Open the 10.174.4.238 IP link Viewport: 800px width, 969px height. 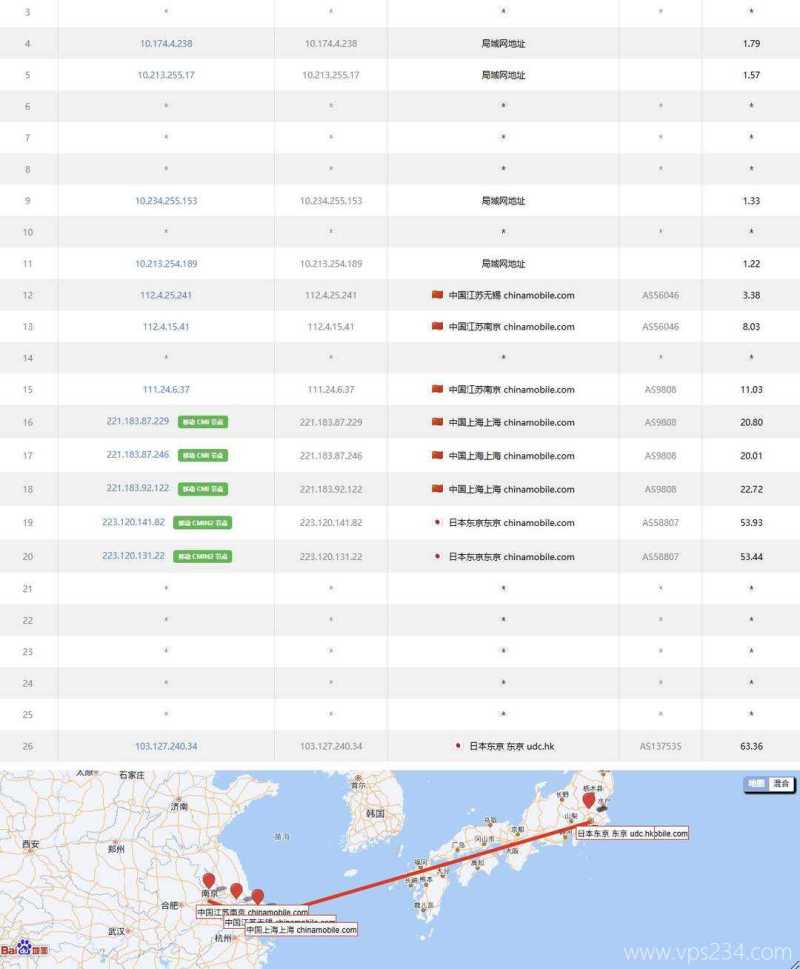point(166,43)
